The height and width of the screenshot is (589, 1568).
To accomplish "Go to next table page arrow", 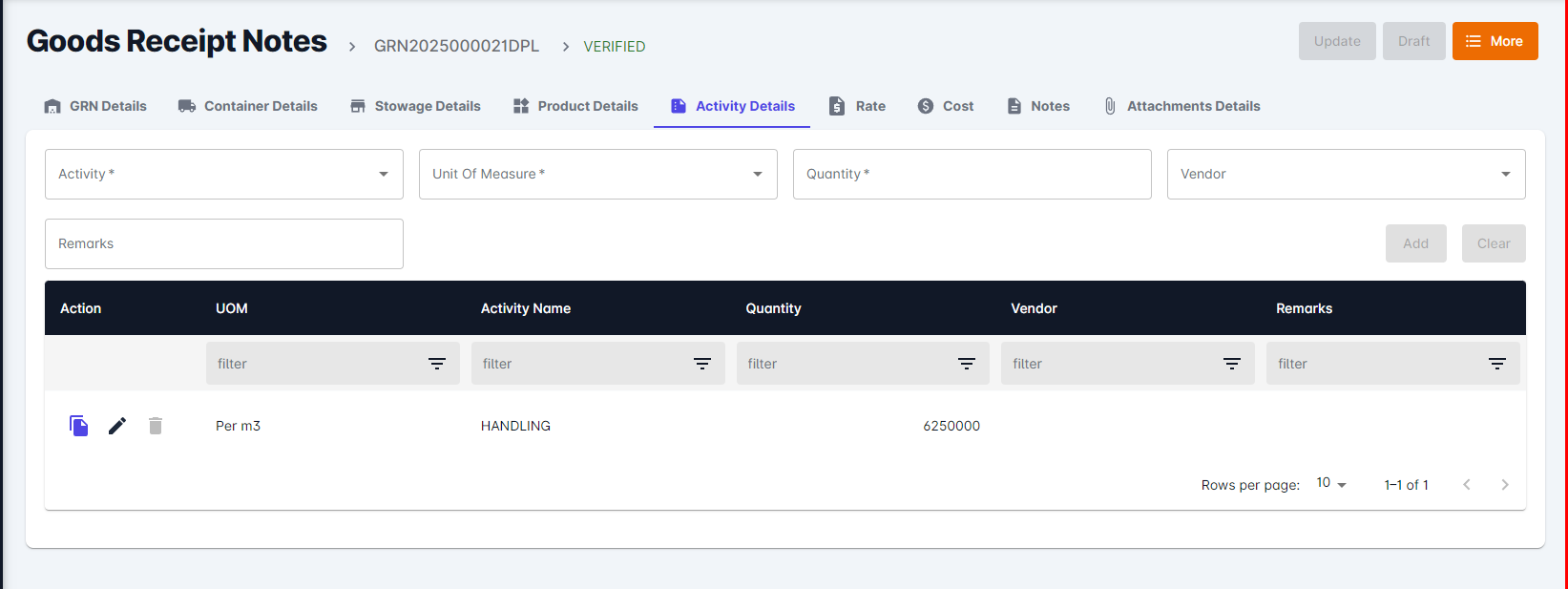I will point(1505,485).
